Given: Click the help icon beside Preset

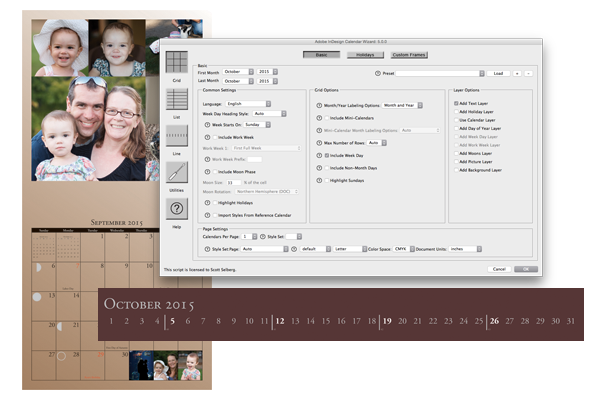Looking at the screenshot, I should 378,73.
